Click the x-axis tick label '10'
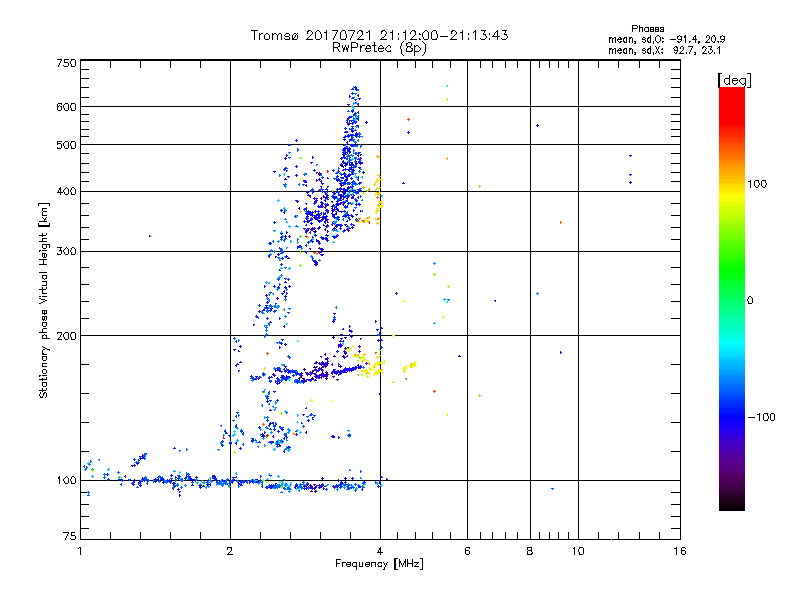 (578, 551)
